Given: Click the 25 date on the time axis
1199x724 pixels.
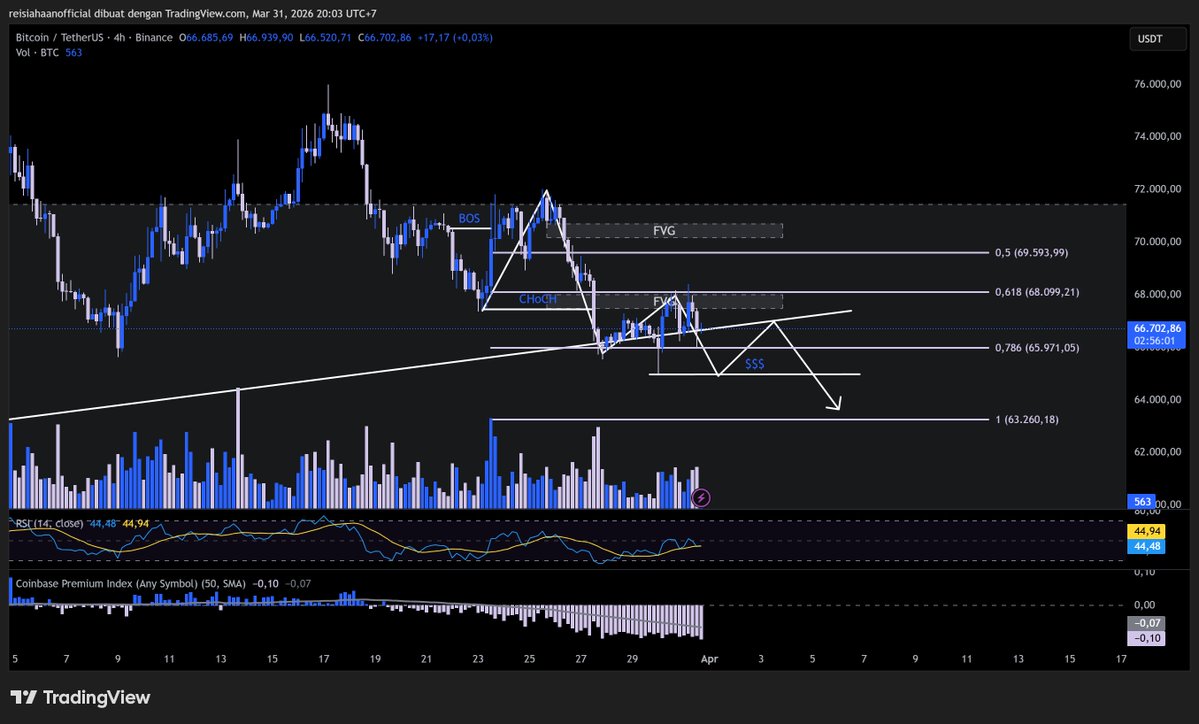Looking at the screenshot, I should pyautogui.click(x=529, y=658).
